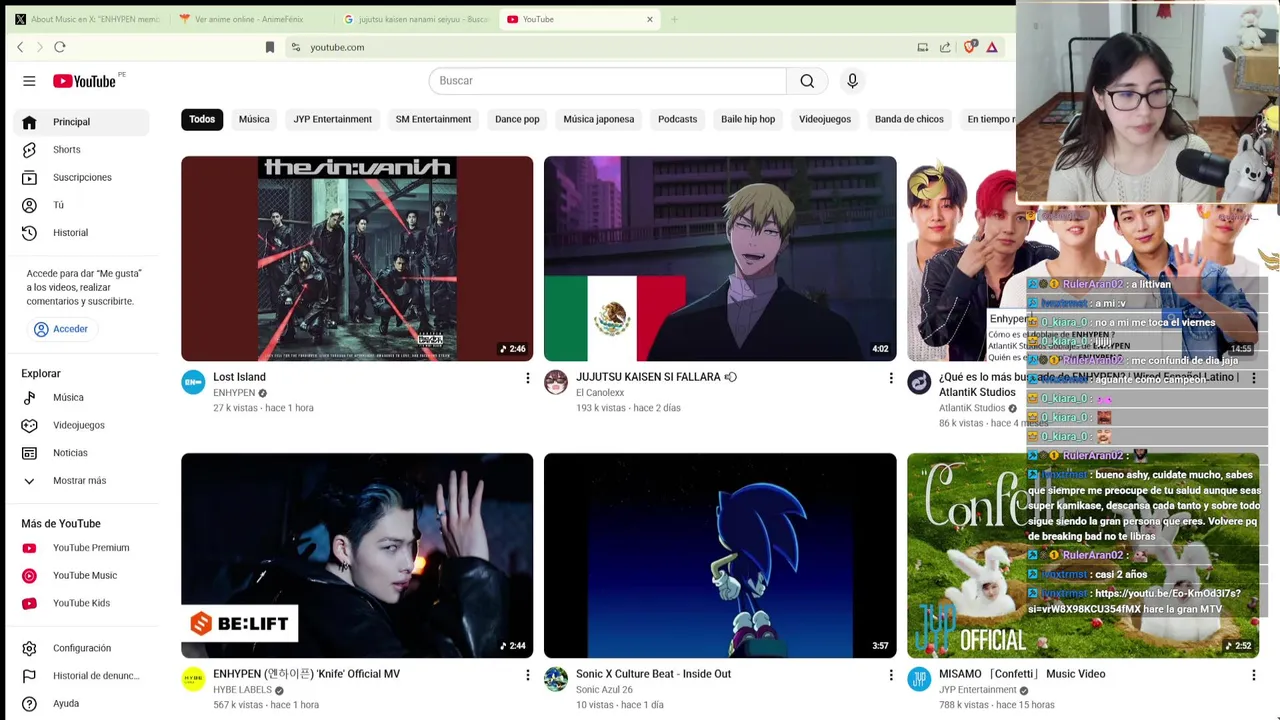Screen dimensions: 1280x720
Task: Click the YouTube logo
Action: click(x=85, y=81)
